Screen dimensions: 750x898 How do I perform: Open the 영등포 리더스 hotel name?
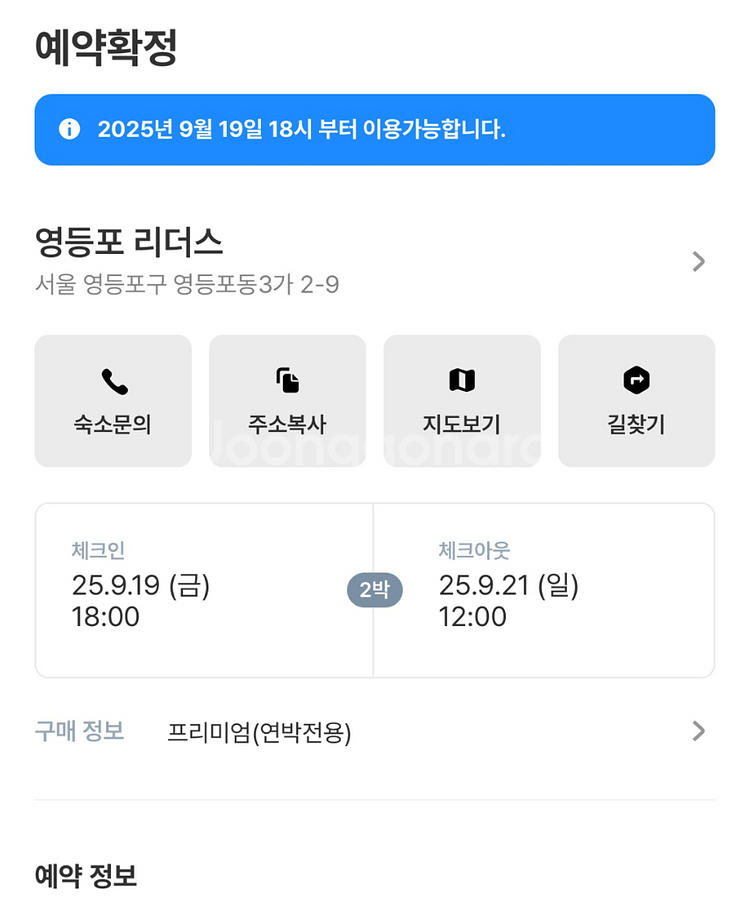pyautogui.click(x=129, y=242)
